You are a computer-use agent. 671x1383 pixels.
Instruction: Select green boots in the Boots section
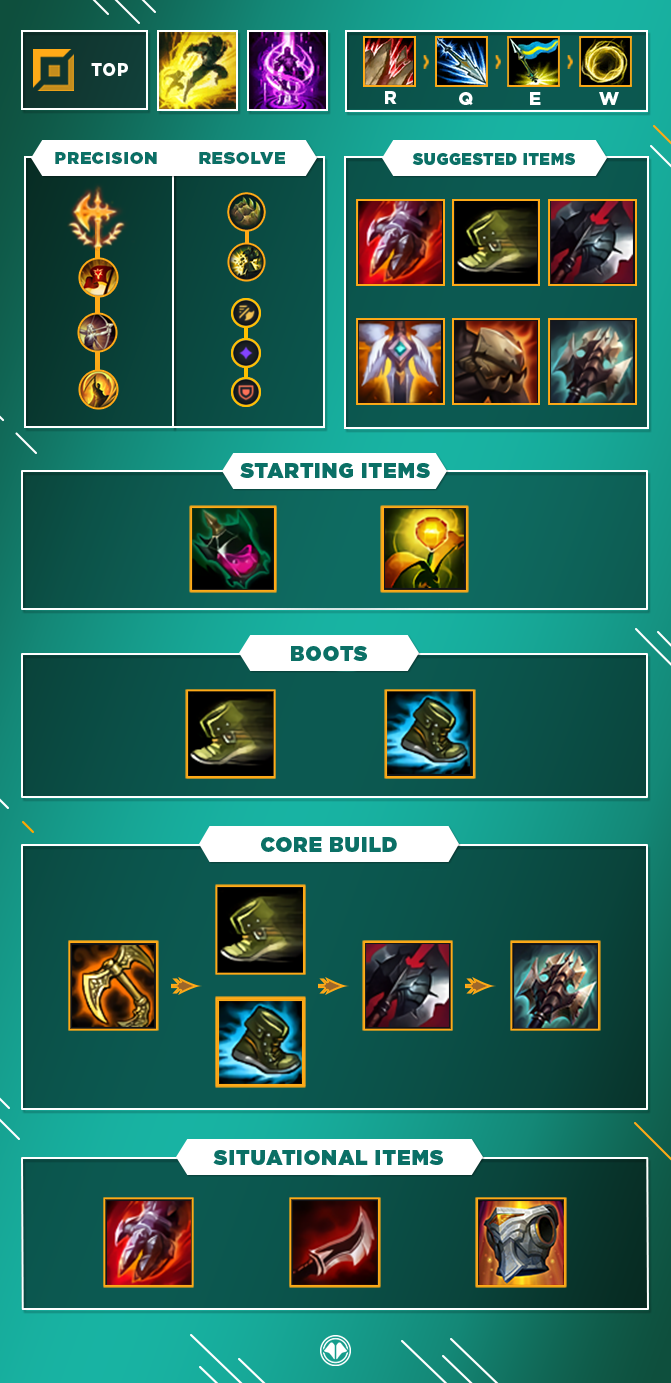click(231, 734)
